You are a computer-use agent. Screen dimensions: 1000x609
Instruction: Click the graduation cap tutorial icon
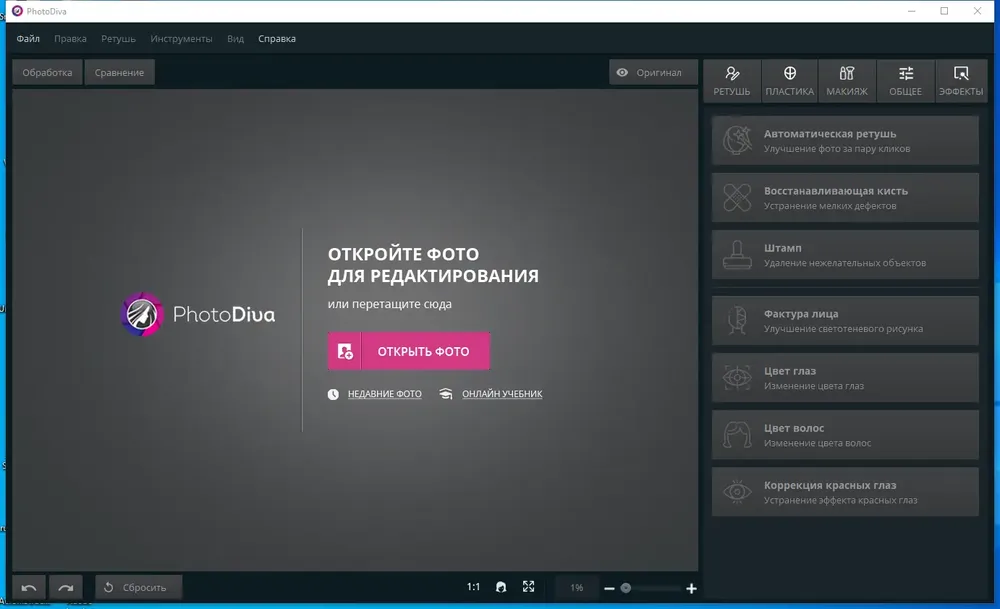pyautogui.click(x=446, y=394)
